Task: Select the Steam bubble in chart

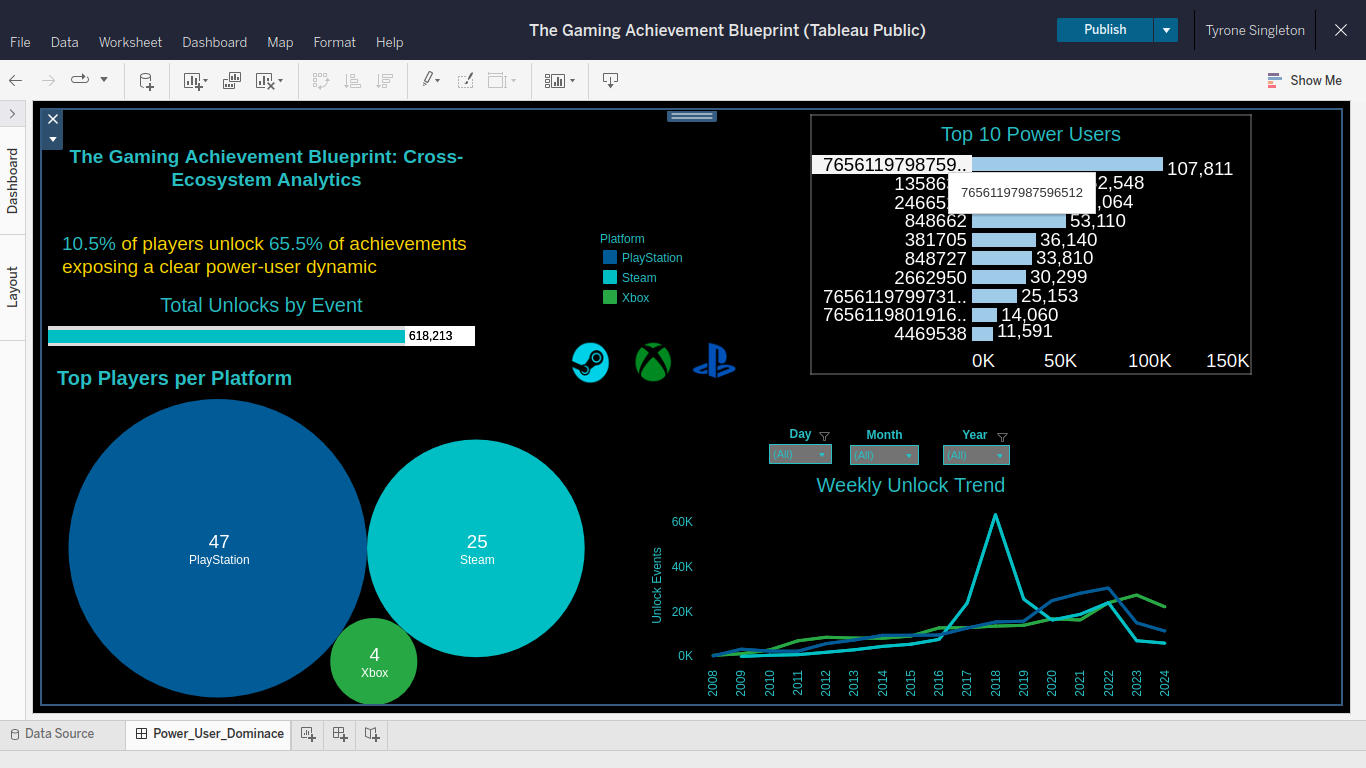Action: click(x=476, y=549)
